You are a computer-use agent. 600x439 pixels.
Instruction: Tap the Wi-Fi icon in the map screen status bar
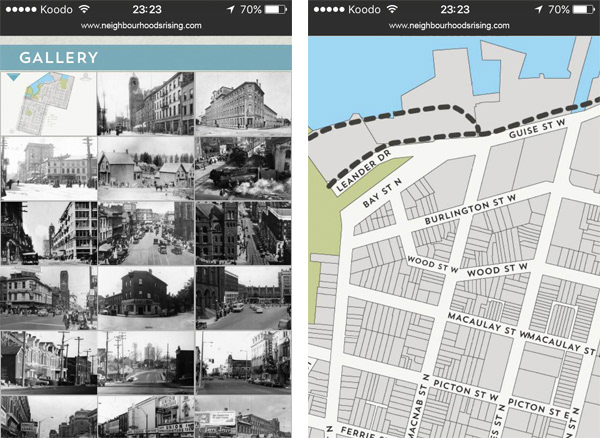tap(392, 9)
